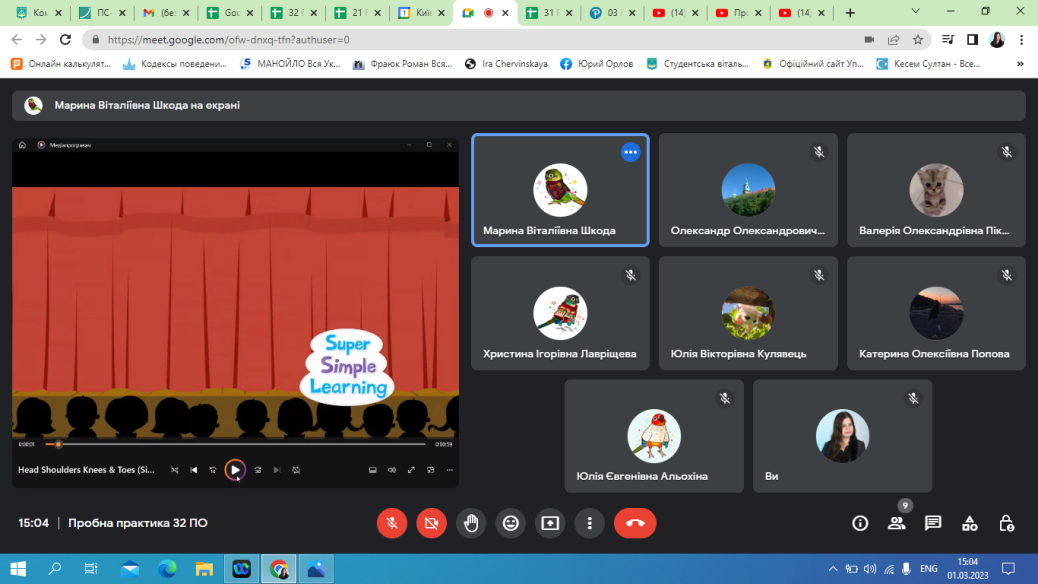This screenshot has height=584, width=1038.
Task: Bookmark this page with the star icon
Action: (918, 40)
